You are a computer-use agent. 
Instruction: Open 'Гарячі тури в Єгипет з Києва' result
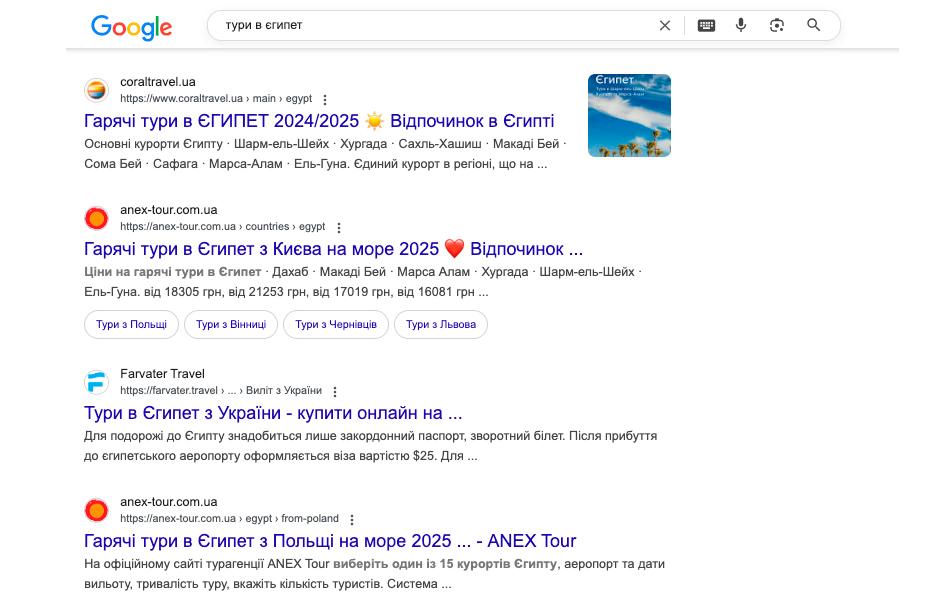333,249
